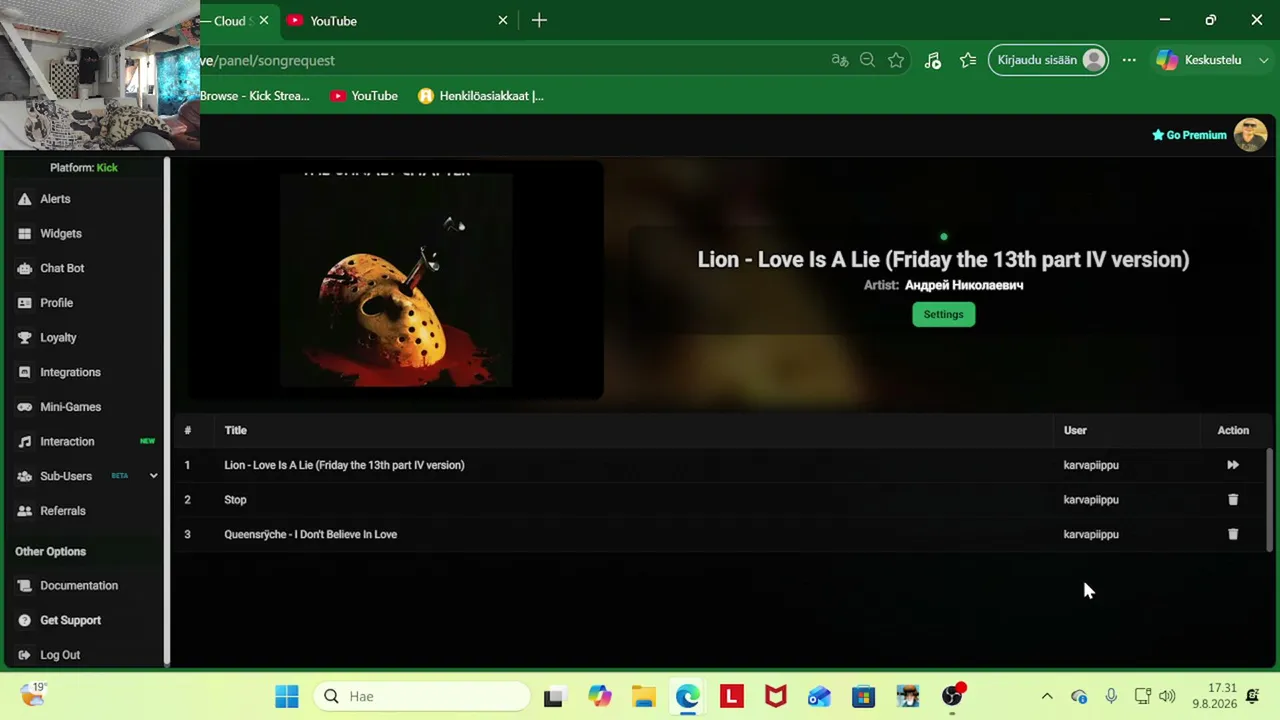Open browser settings and more menu
Image resolution: width=1280 pixels, height=720 pixels.
click(x=1129, y=60)
